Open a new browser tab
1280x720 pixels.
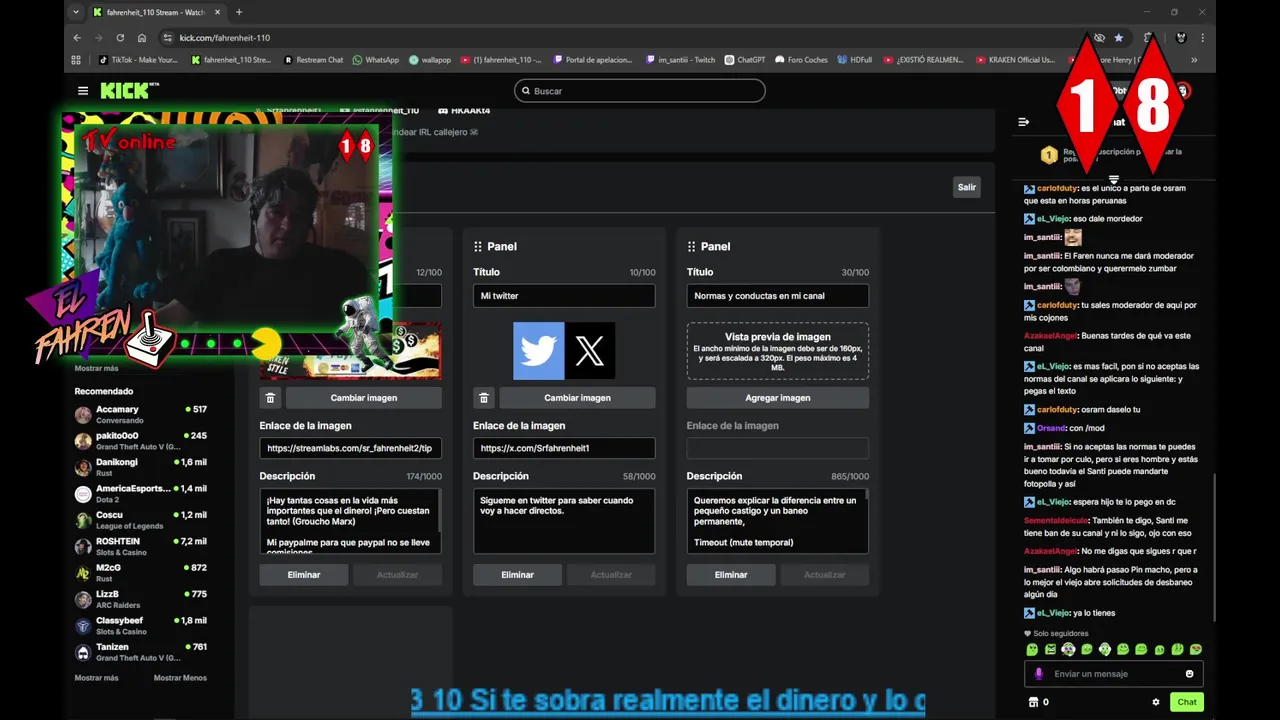pyautogui.click(x=239, y=12)
